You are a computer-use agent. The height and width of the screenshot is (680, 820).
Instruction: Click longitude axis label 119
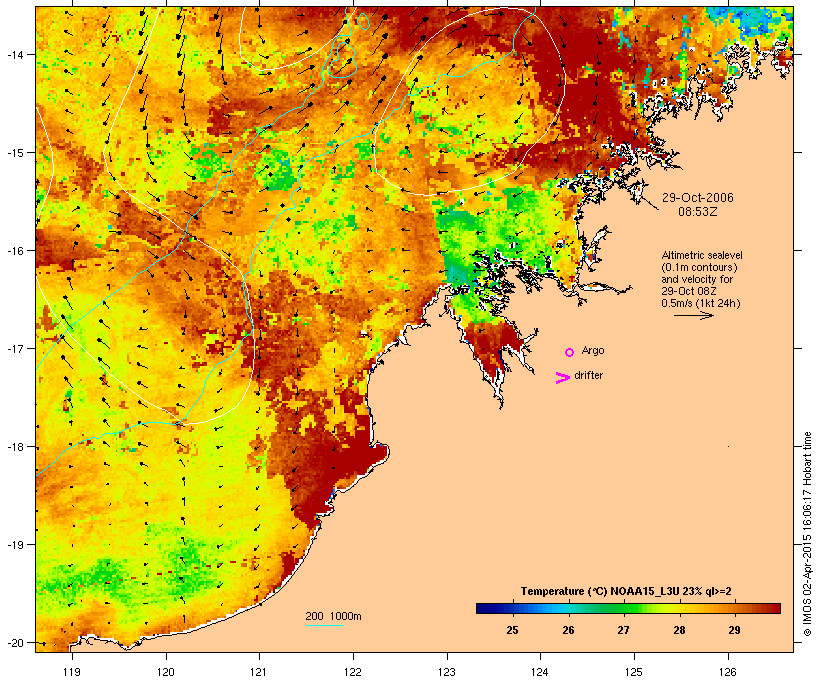coord(72,672)
